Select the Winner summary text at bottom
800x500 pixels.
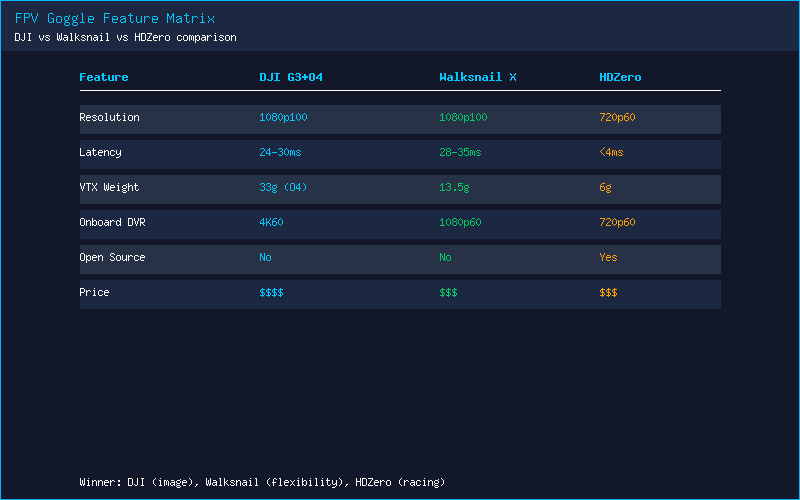coord(262,482)
